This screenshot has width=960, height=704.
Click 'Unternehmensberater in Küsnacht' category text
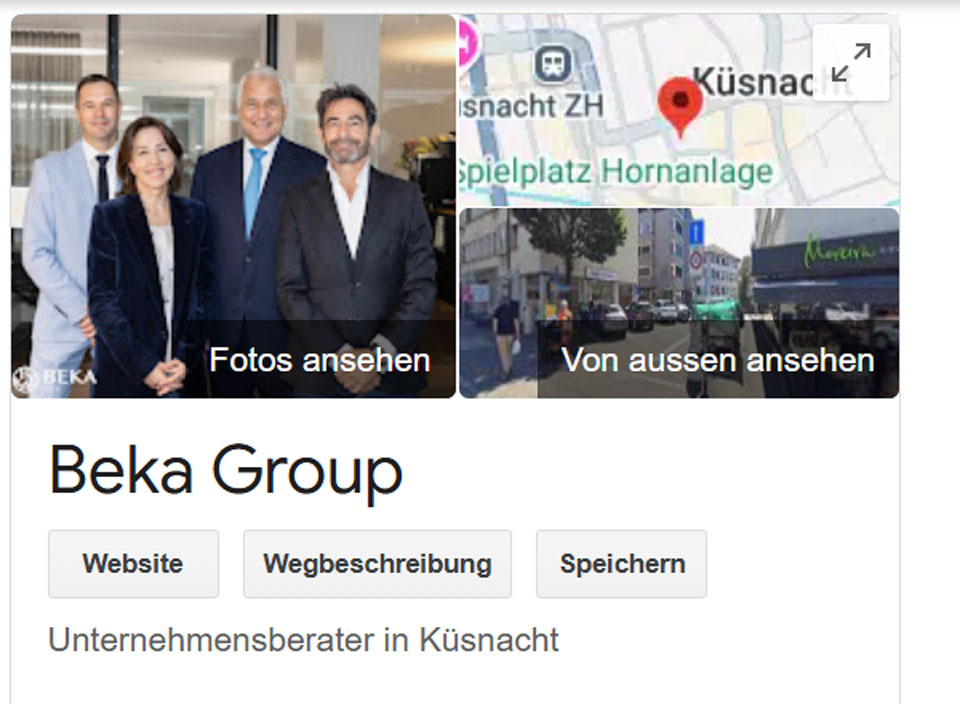pyautogui.click(x=303, y=640)
